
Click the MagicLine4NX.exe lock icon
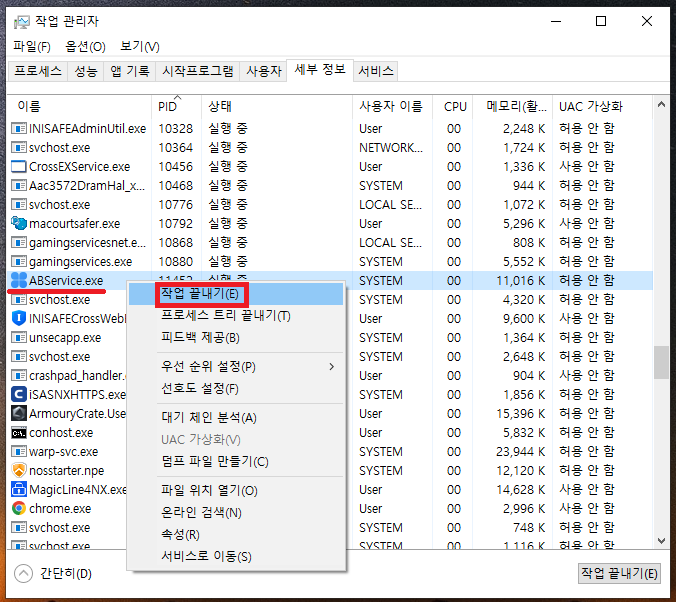[x=19, y=489]
